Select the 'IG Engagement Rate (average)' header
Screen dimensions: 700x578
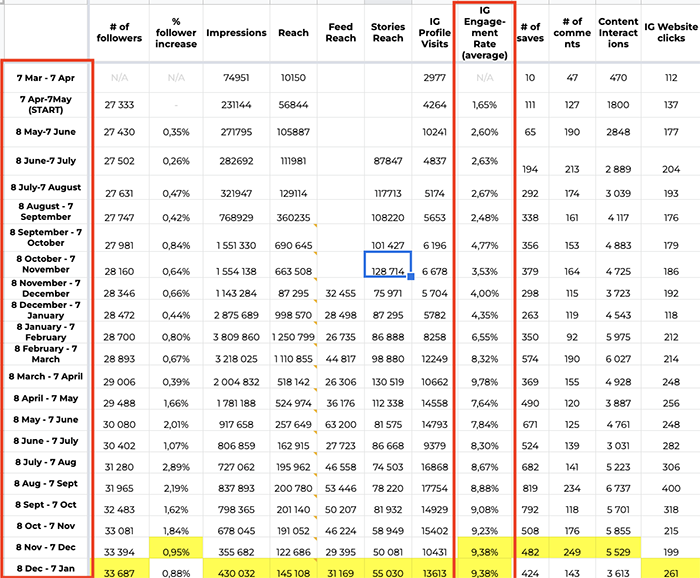coord(483,33)
